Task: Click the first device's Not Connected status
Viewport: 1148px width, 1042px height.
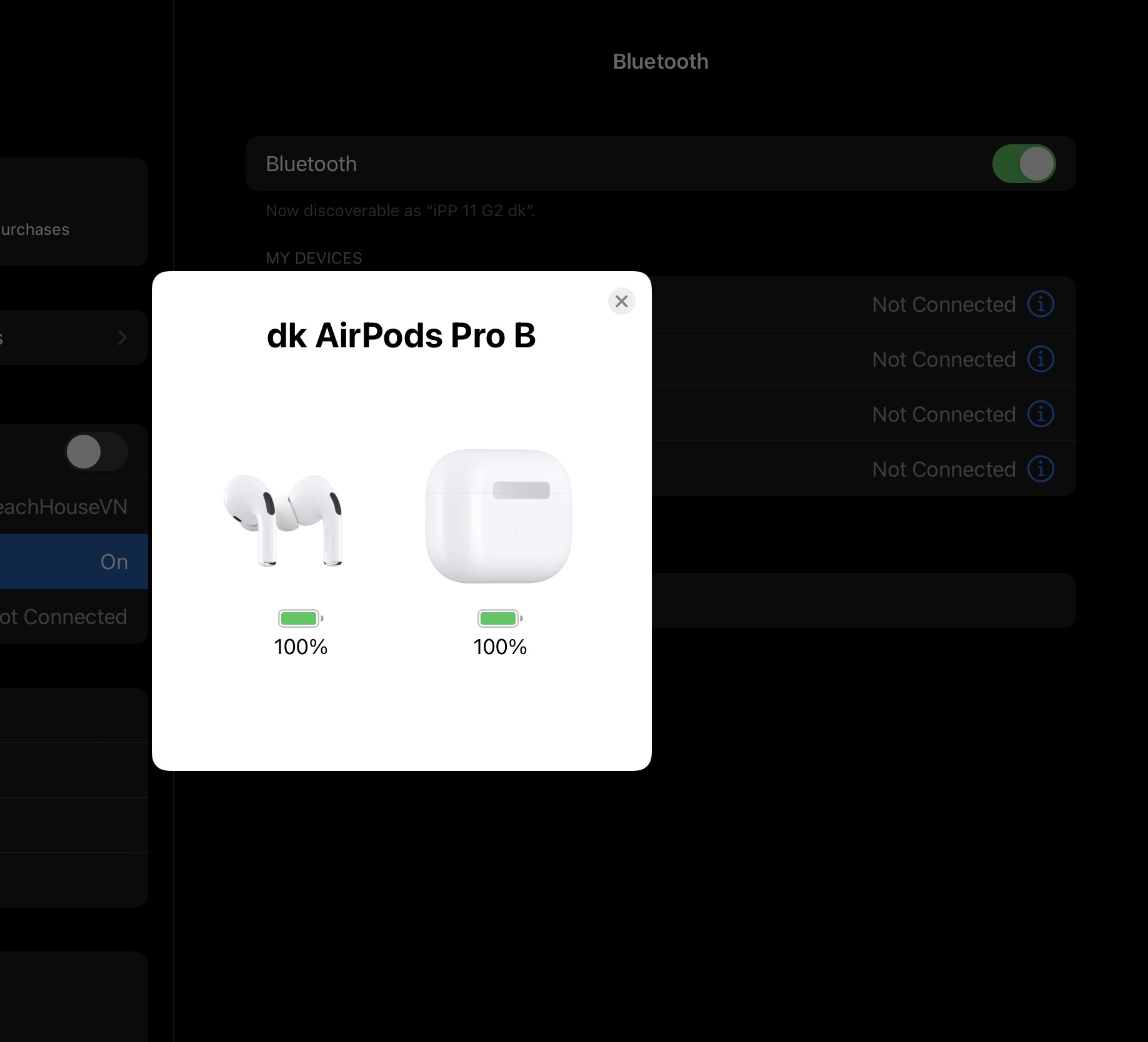Action: pos(944,304)
